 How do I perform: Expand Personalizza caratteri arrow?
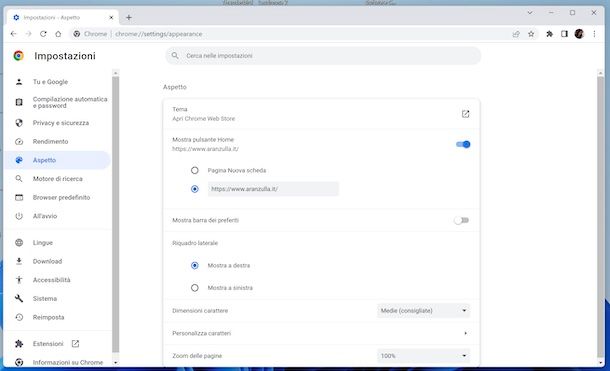pyautogui.click(x=465, y=333)
